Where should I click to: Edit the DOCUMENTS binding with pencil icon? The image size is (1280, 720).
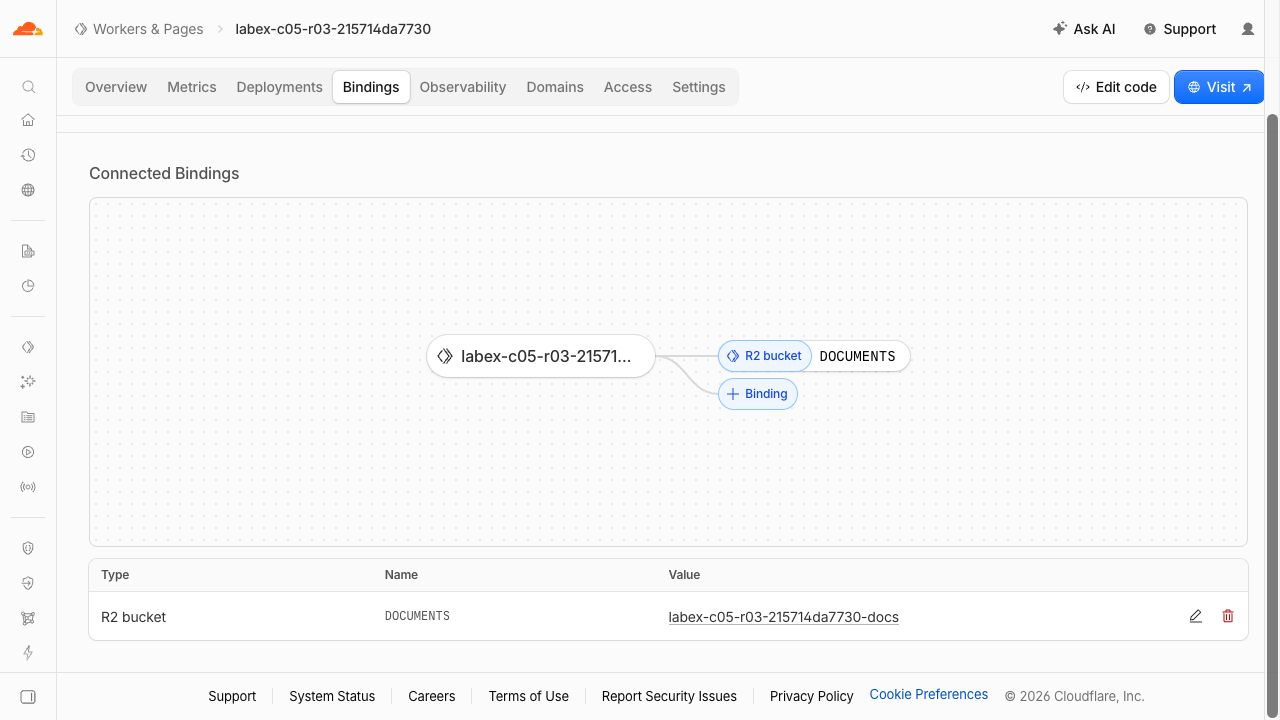pos(1195,616)
